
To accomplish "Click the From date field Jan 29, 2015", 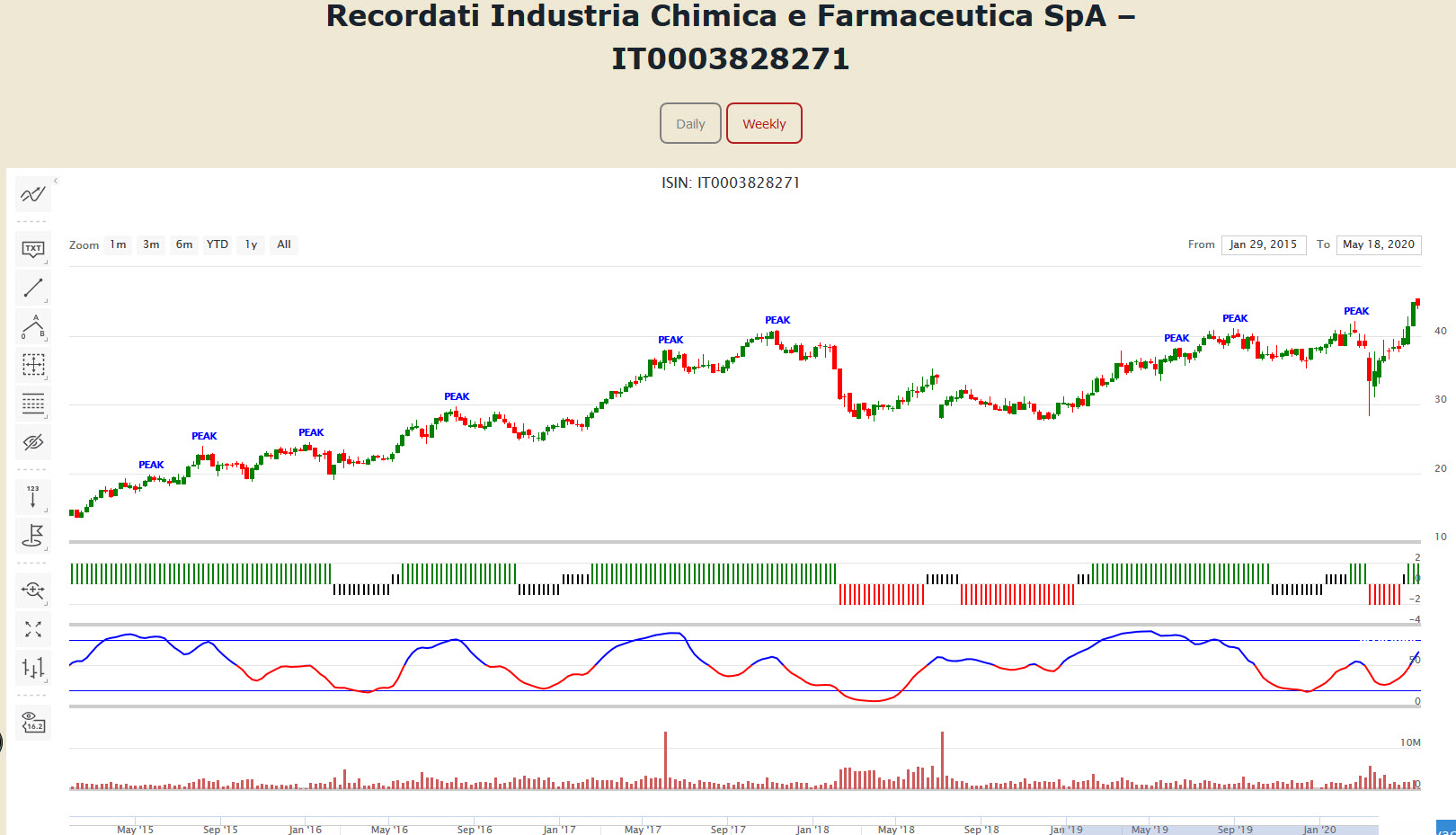I will click(x=1263, y=244).
